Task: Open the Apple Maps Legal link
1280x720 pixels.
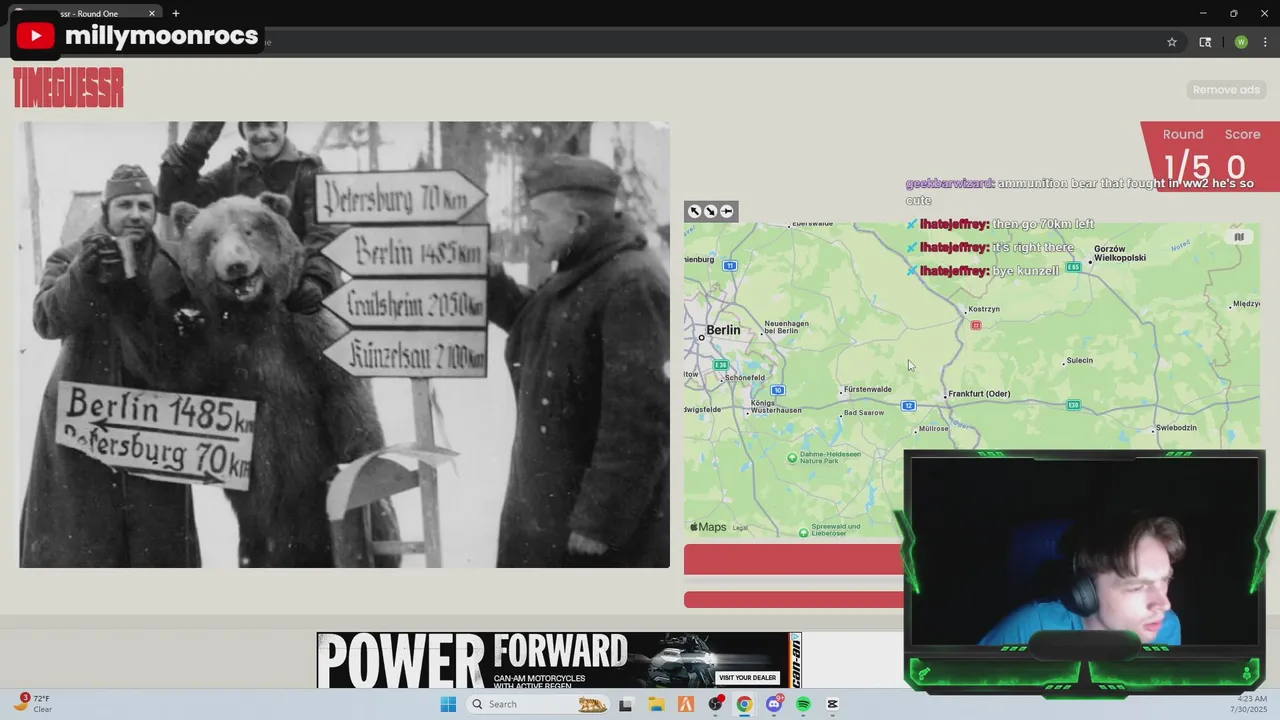Action: point(740,528)
